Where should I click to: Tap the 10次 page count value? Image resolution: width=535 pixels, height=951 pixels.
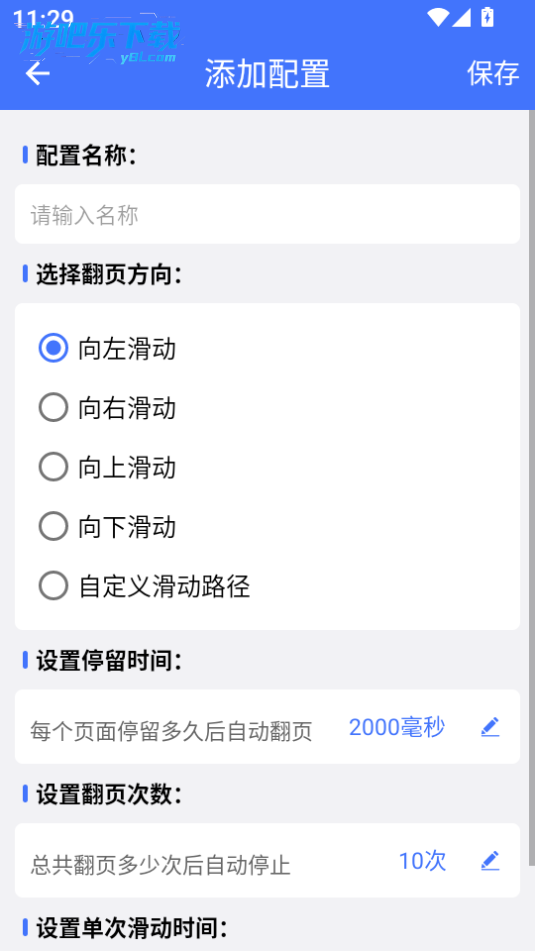422,861
